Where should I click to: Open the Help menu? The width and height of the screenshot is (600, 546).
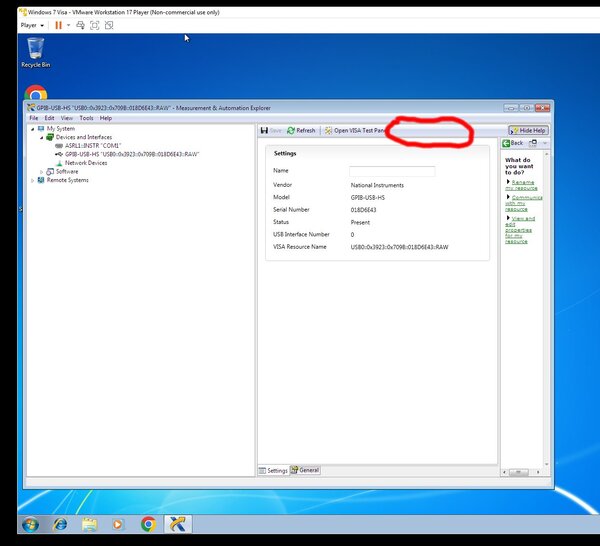pyautogui.click(x=106, y=118)
